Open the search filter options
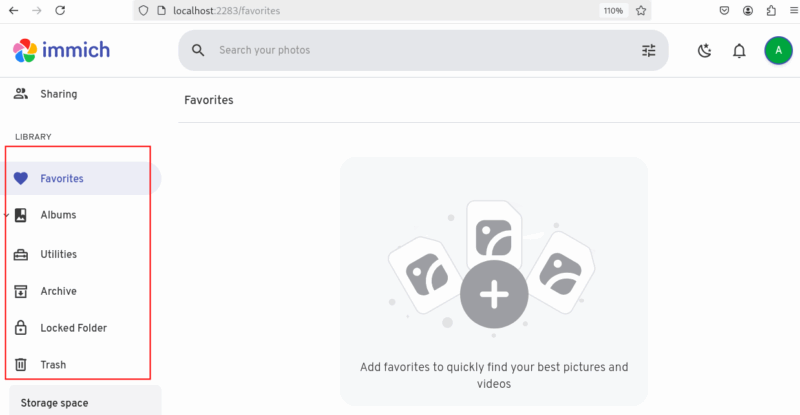This screenshot has width=800, height=415. 648,50
